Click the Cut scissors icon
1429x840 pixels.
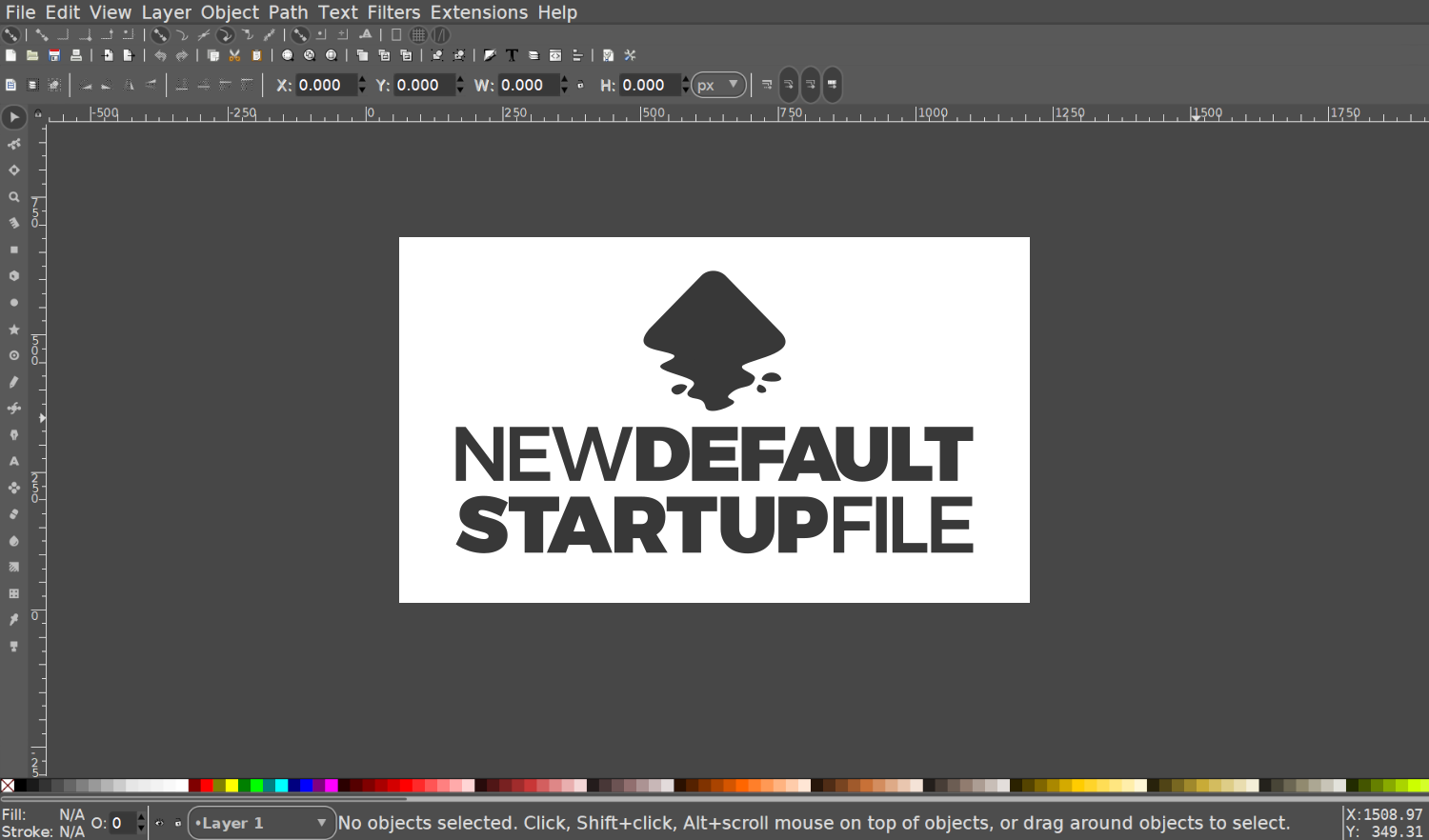(234, 55)
